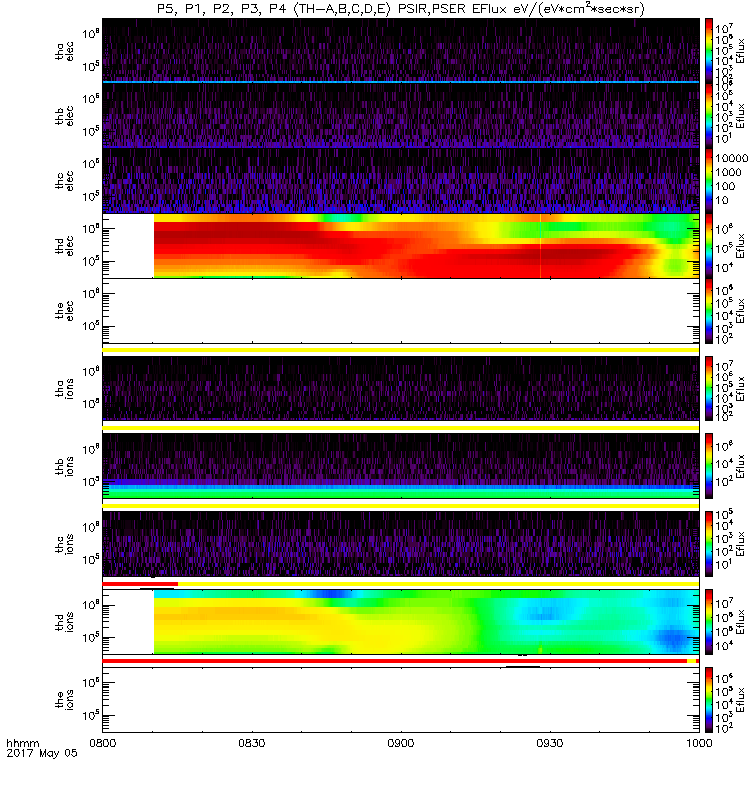Click inside the thb elec spectrogram panel
This screenshot has width=750, height=800.
[x=401, y=116]
